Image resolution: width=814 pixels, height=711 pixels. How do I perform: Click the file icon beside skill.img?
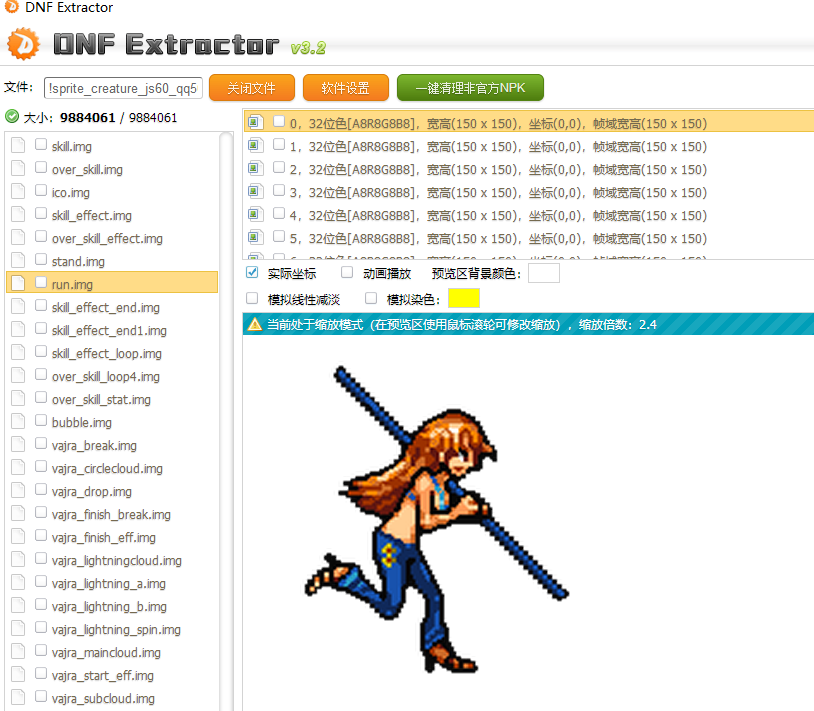click(x=18, y=145)
